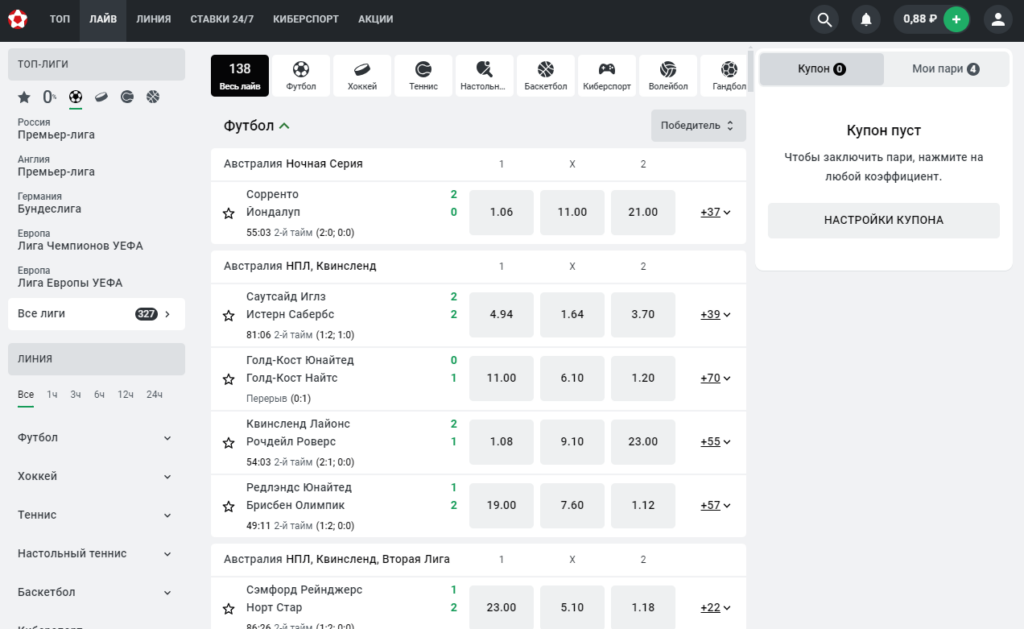This screenshot has height=629, width=1024.
Task: Favorite the Квинсленд Лайонс match star
Action: click(x=229, y=443)
